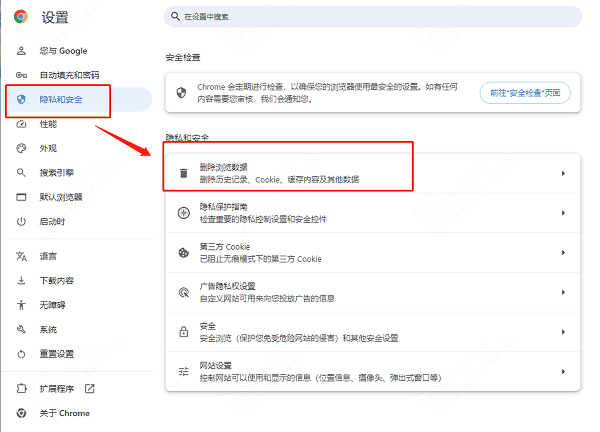Expand 隐私保护指南 with its right arrow

point(563,212)
